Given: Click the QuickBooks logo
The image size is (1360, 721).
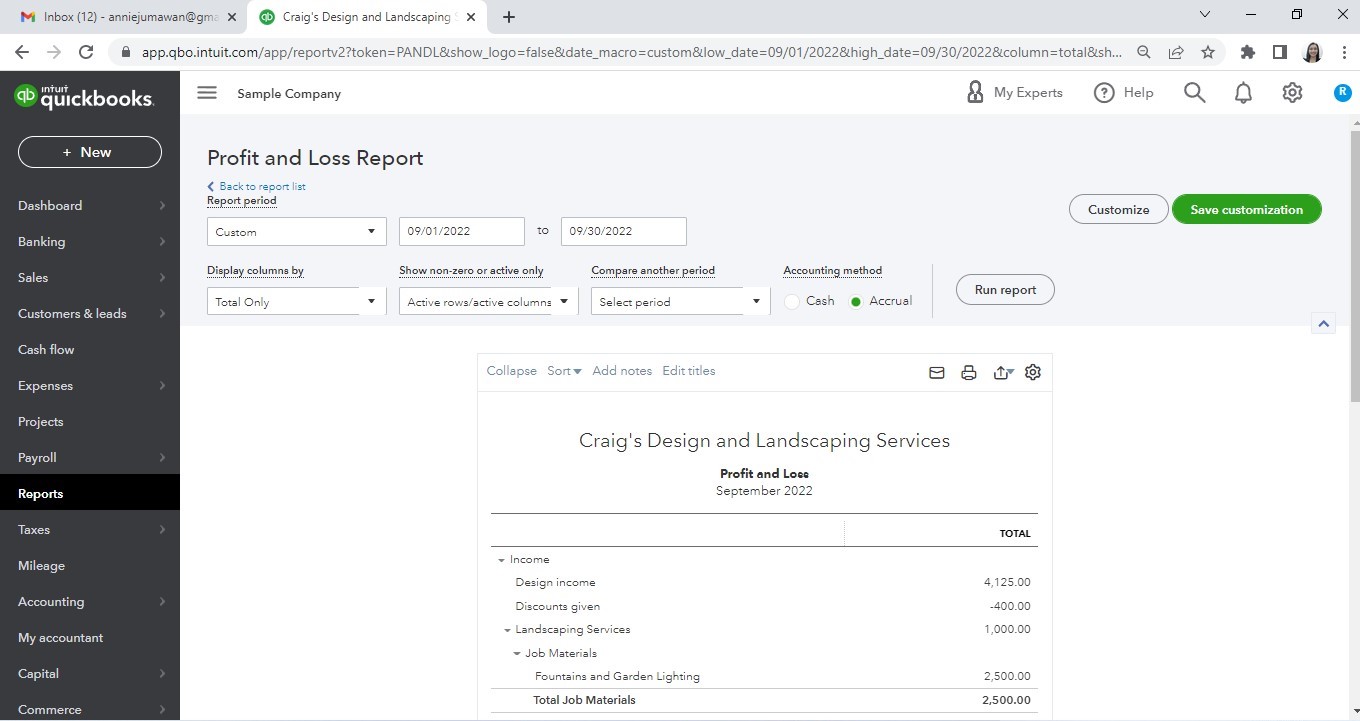Looking at the screenshot, I should pyautogui.click(x=84, y=97).
